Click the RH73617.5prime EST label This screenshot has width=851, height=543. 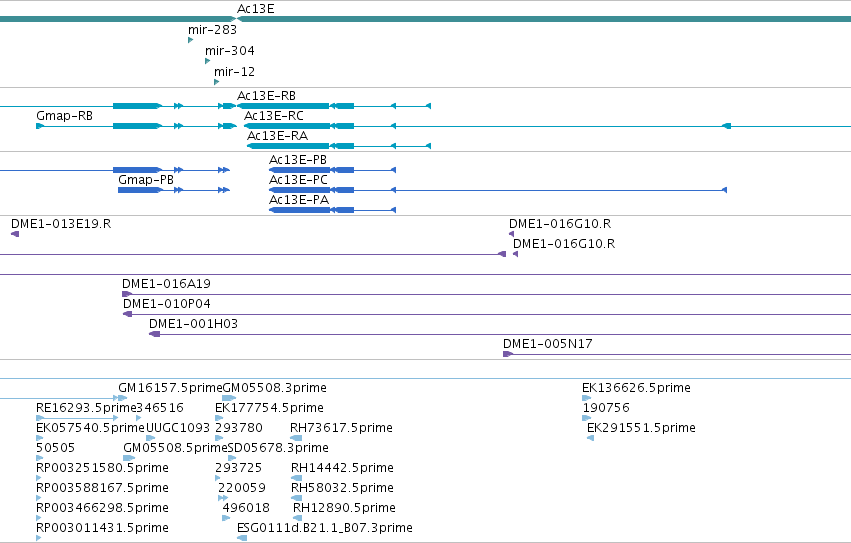(341, 428)
